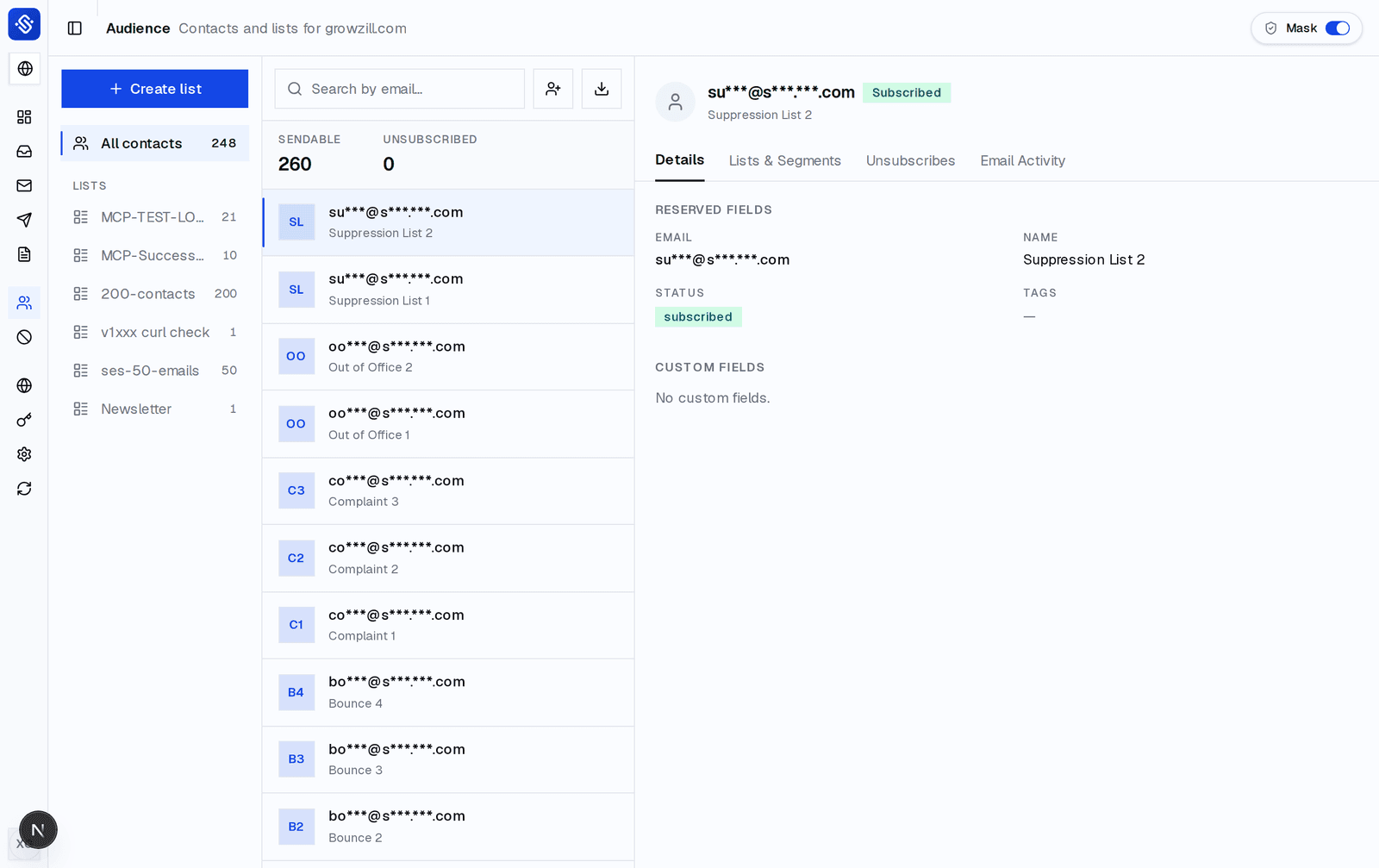The image size is (1379, 868).
Task: Open the paper plane send icon
Action: click(24, 220)
